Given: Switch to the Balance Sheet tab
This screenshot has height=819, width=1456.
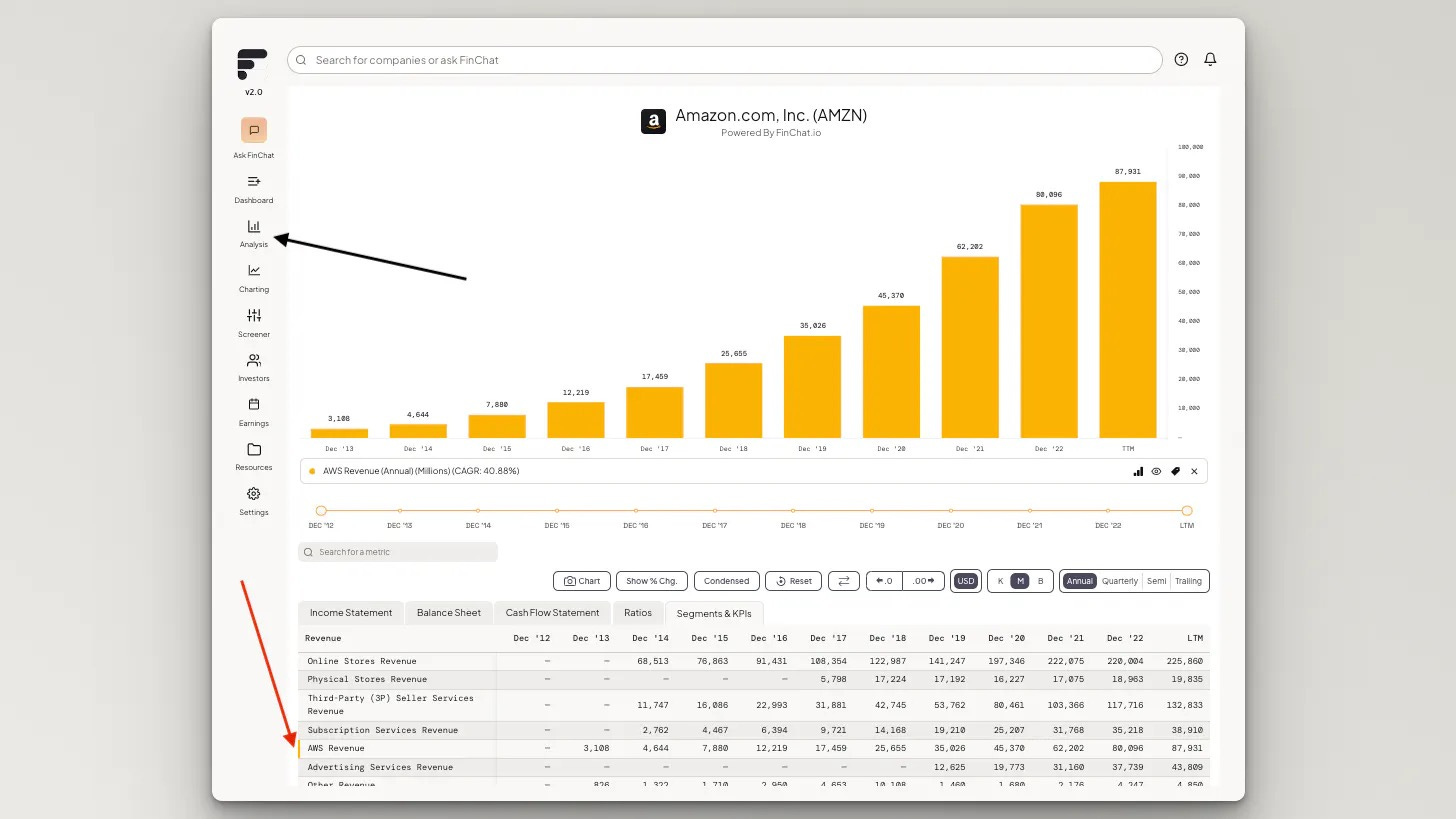Looking at the screenshot, I should 449,613.
